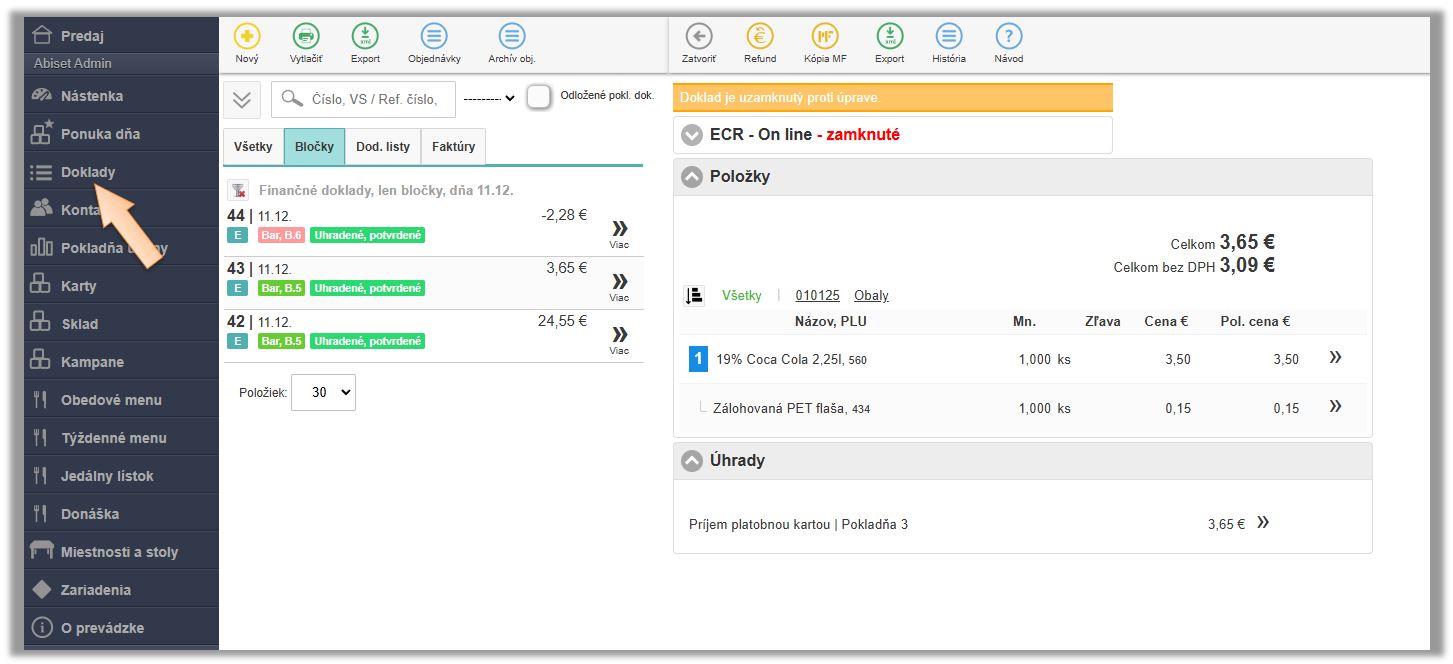Image resolution: width=1453 pixels, height=664 pixels.
Task: Collapse the Položky section
Action: coord(691,177)
